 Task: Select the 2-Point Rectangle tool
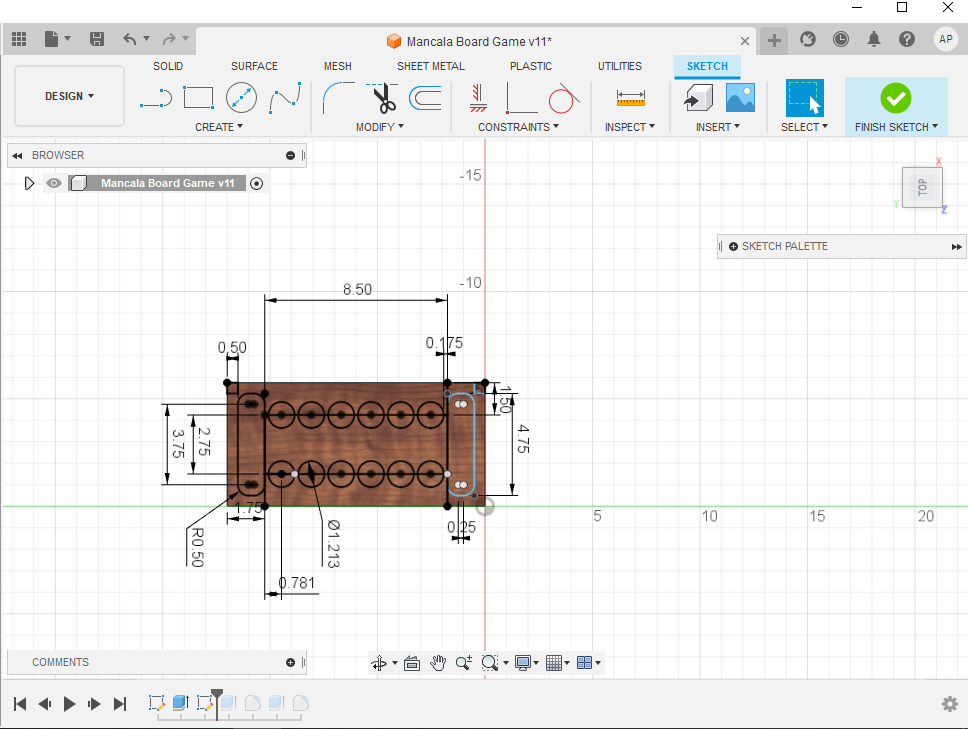tap(198, 98)
